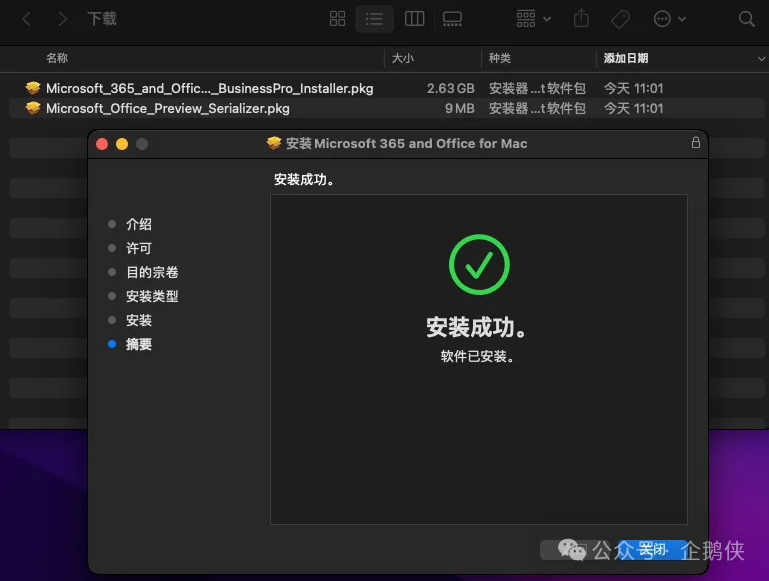Click the lock icon in installer title bar
This screenshot has width=769, height=581.
coord(695,143)
